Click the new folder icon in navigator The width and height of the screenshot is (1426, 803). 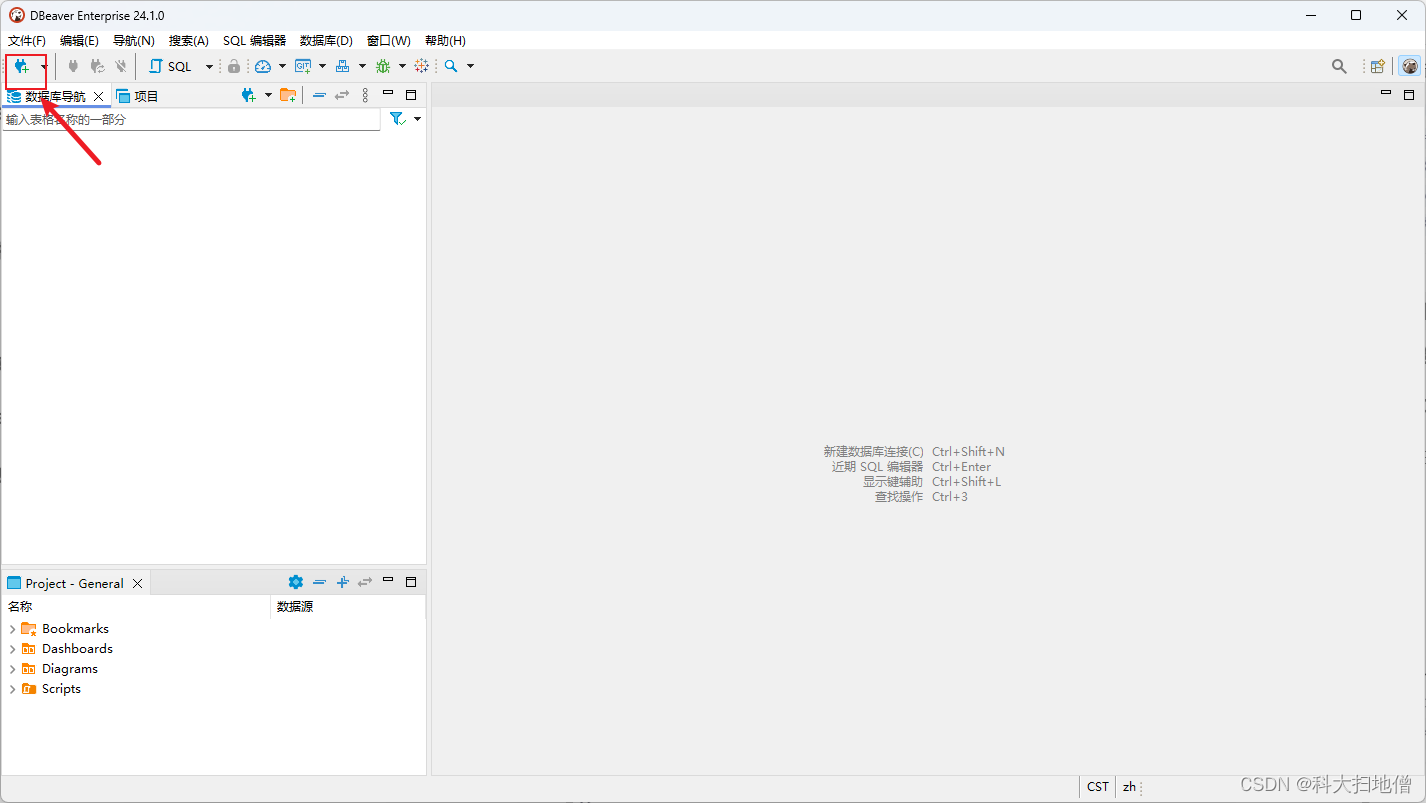point(287,95)
